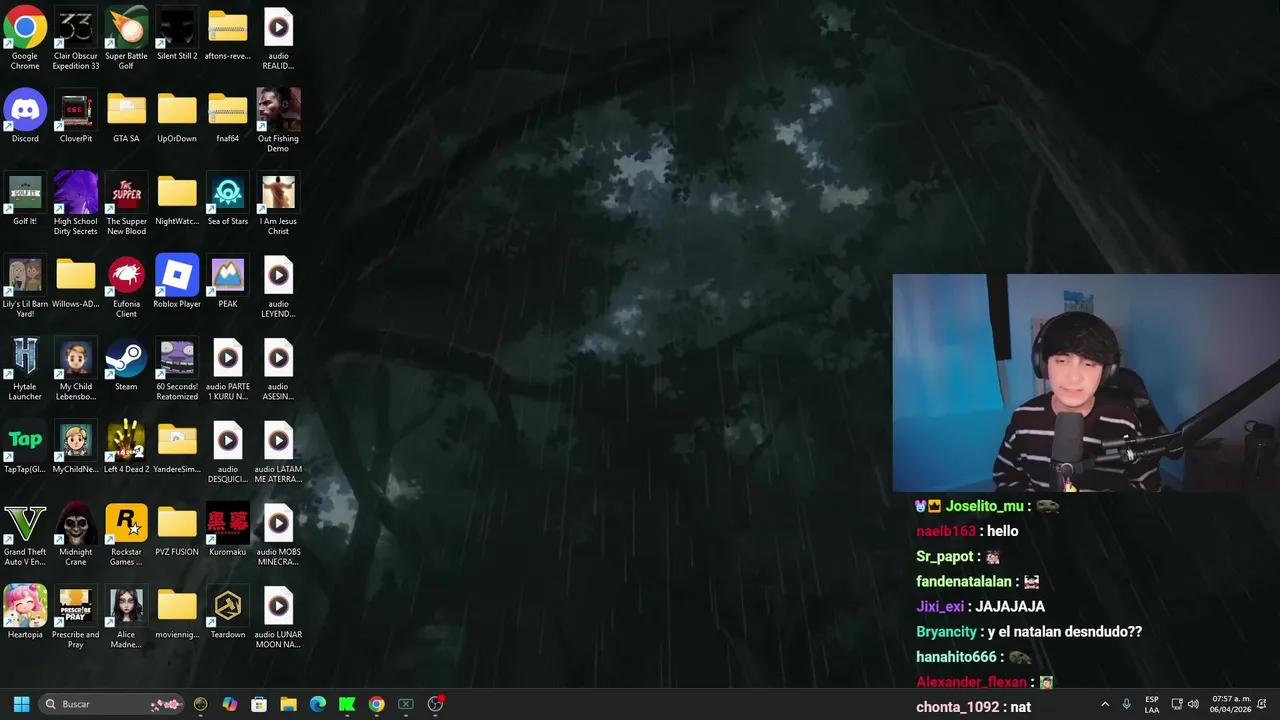The width and height of the screenshot is (1280, 720).
Task: Switch to Chrome in the taskbar
Action: pos(376,704)
